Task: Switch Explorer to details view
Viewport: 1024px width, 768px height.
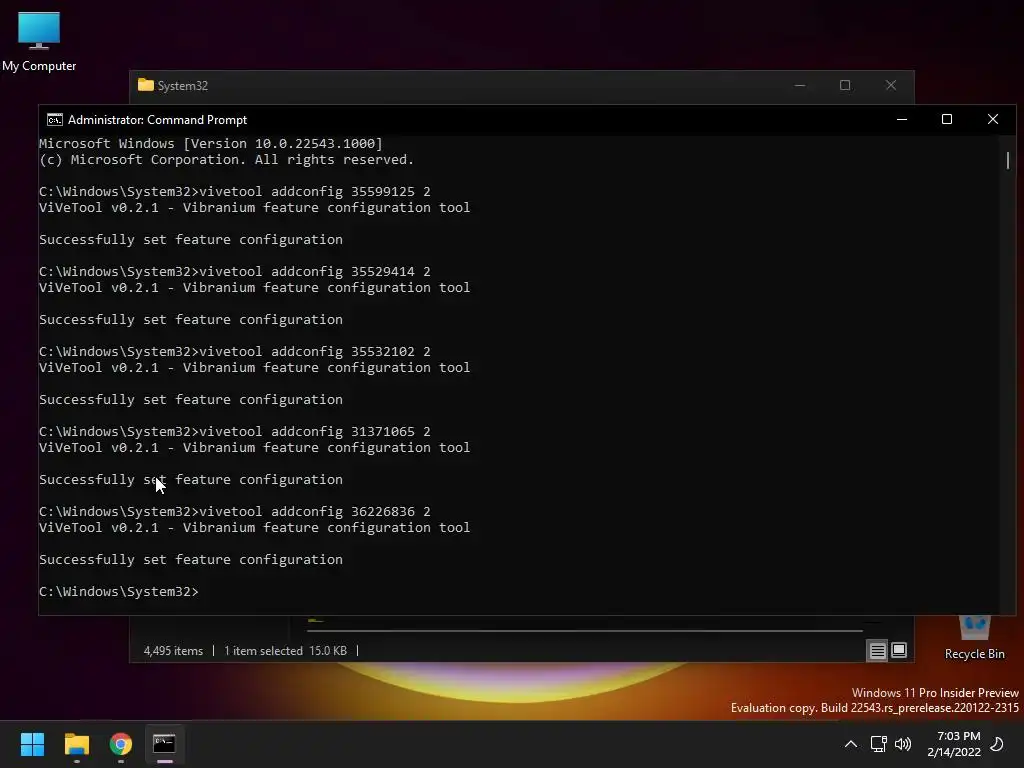Action: point(877,650)
